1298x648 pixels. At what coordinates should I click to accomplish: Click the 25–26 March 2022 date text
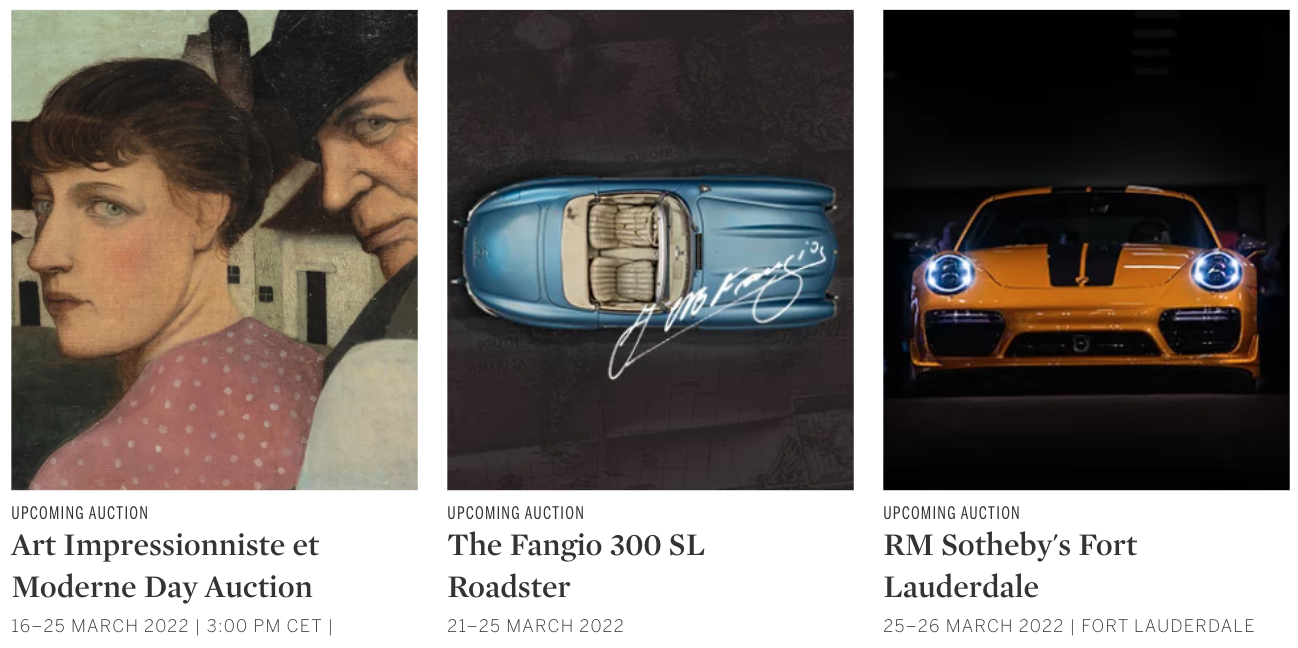click(x=973, y=626)
